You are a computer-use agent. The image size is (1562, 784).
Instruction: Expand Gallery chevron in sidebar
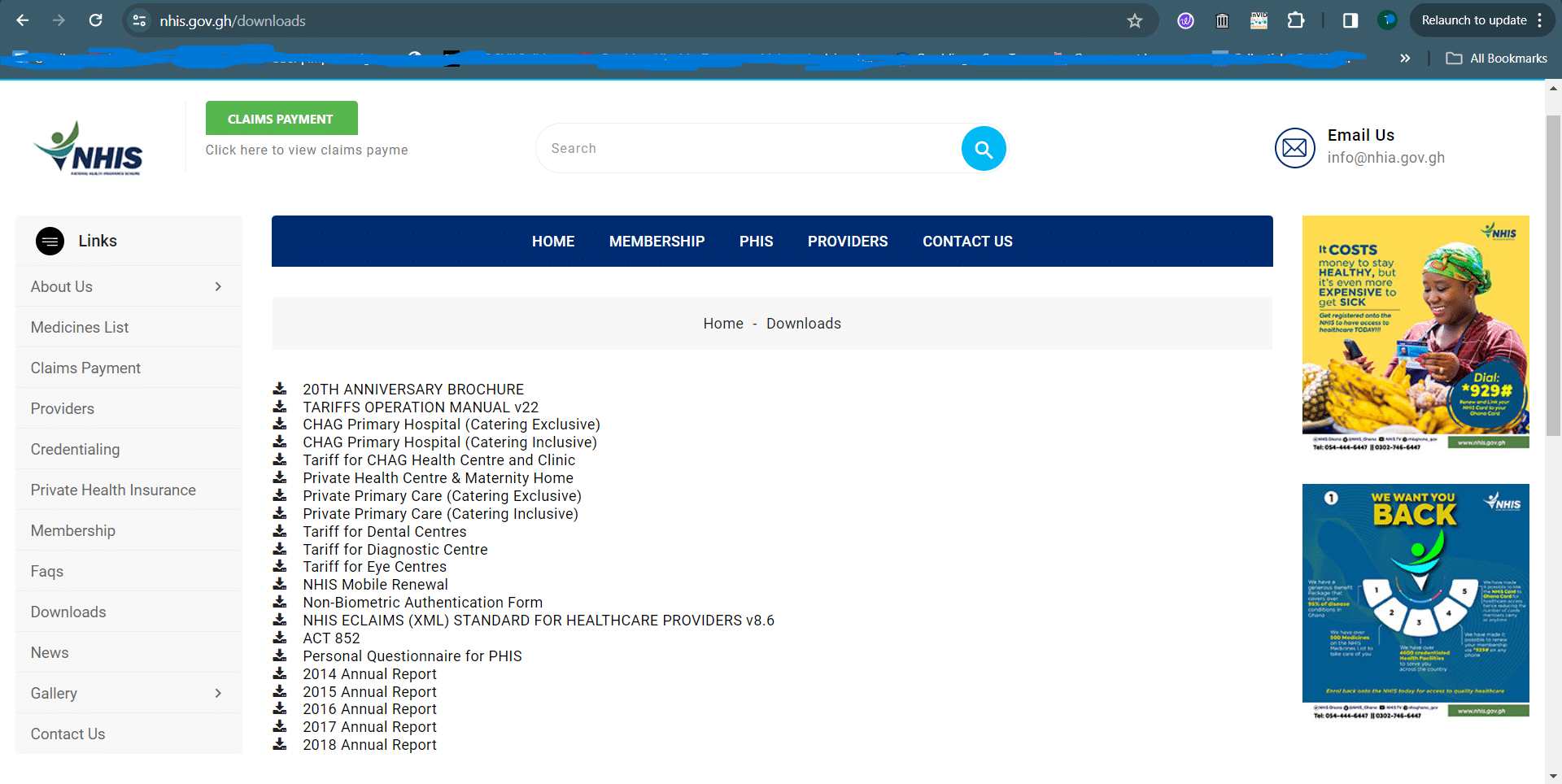click(x=218, y=693)
